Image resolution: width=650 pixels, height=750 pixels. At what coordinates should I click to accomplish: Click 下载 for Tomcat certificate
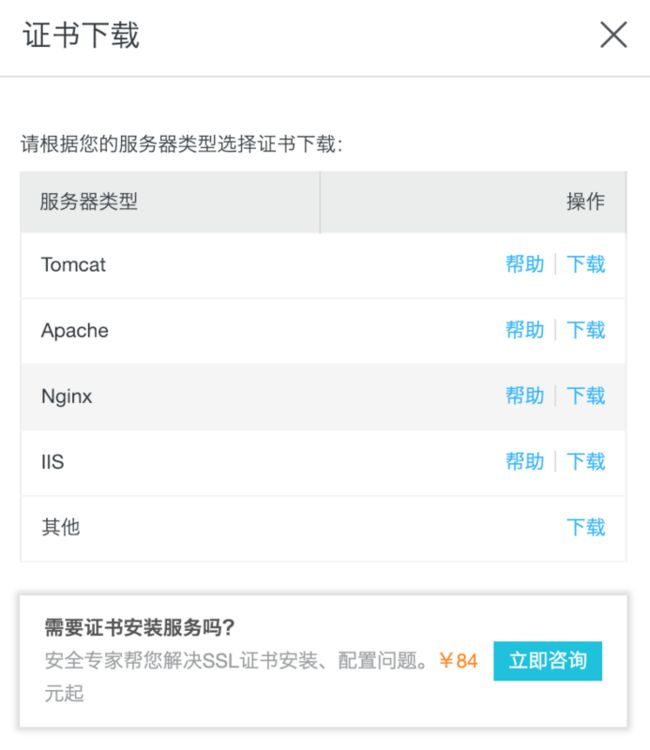pyautogui.click(x=586, y=264)
